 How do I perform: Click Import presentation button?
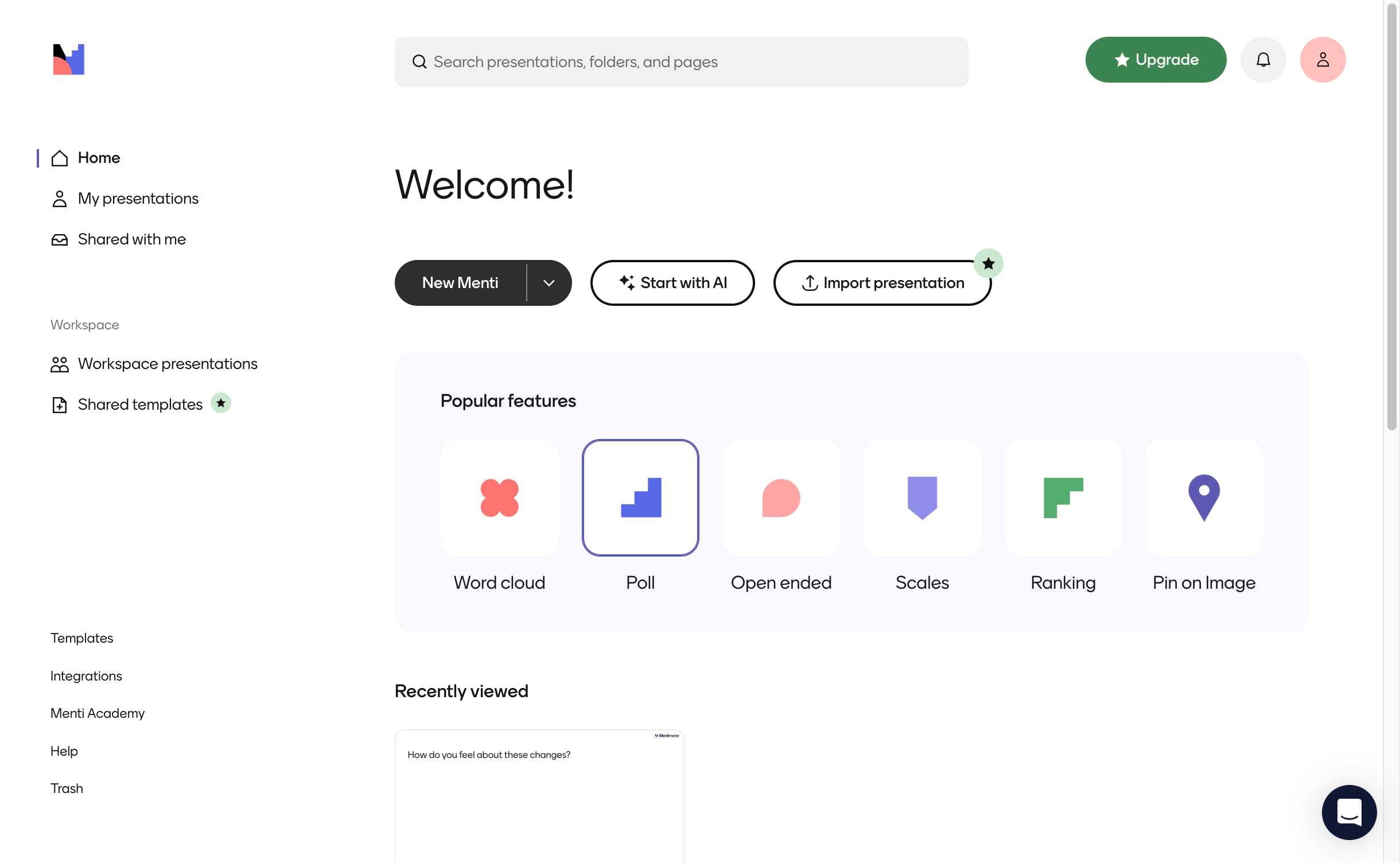click(x=882, y=283)
